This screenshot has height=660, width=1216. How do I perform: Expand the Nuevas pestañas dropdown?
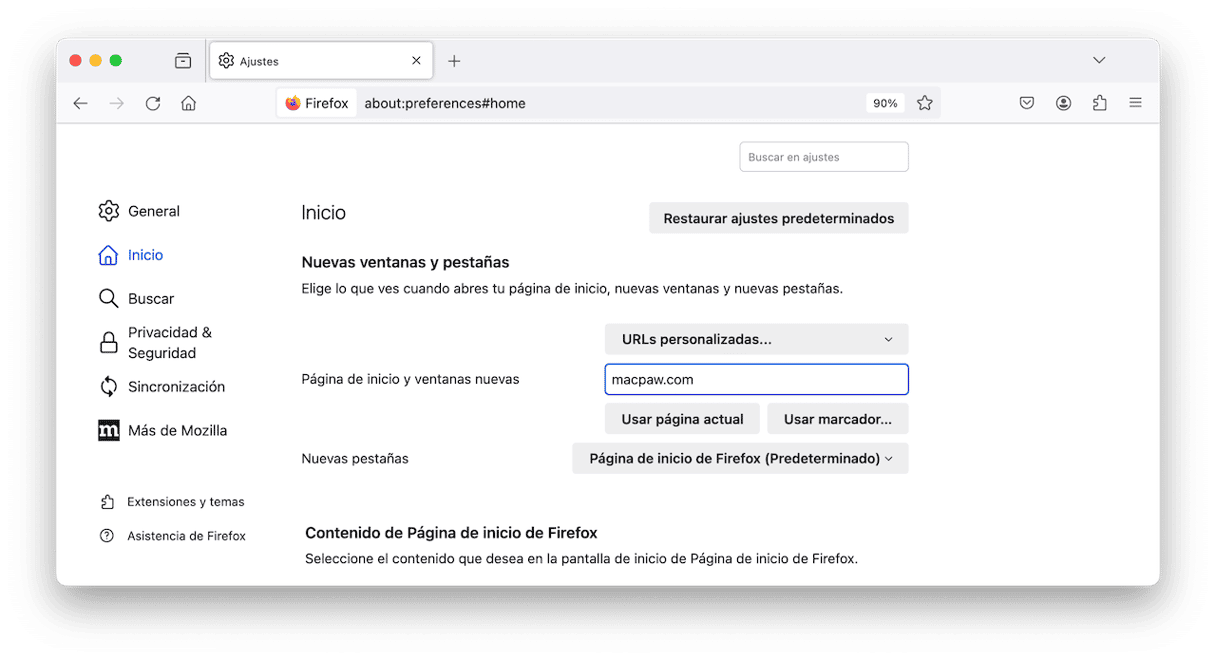(x=741, y=459)
